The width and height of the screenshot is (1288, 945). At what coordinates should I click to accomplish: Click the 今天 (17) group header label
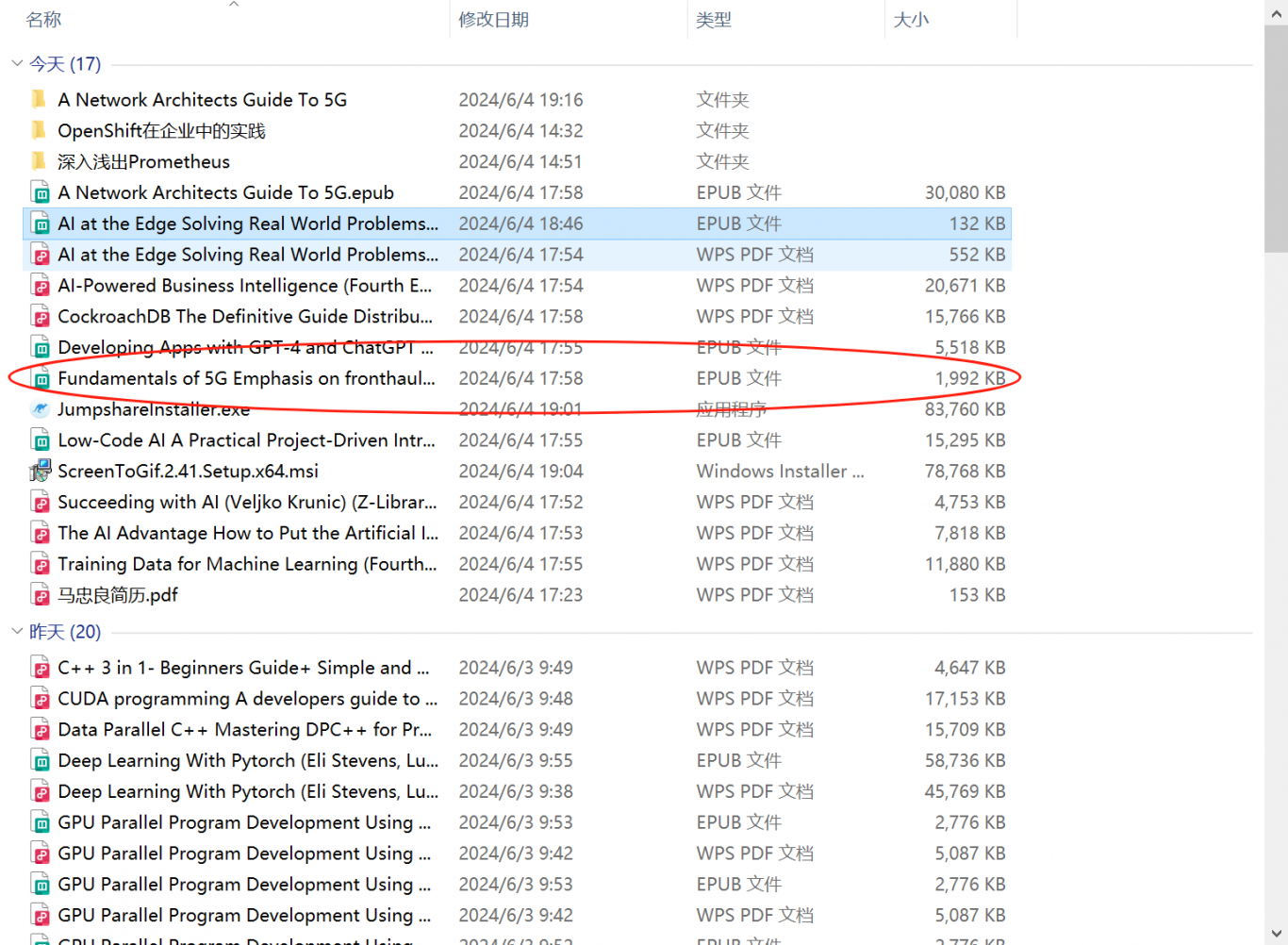click(x=65, y=64)
